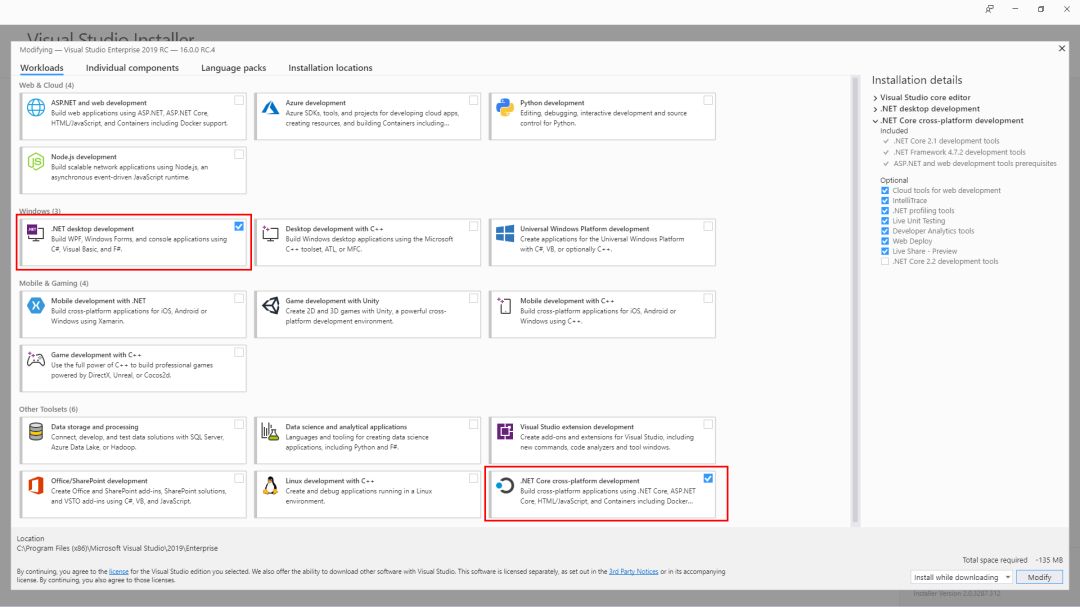Open the Individual components tab

point(132,68)
